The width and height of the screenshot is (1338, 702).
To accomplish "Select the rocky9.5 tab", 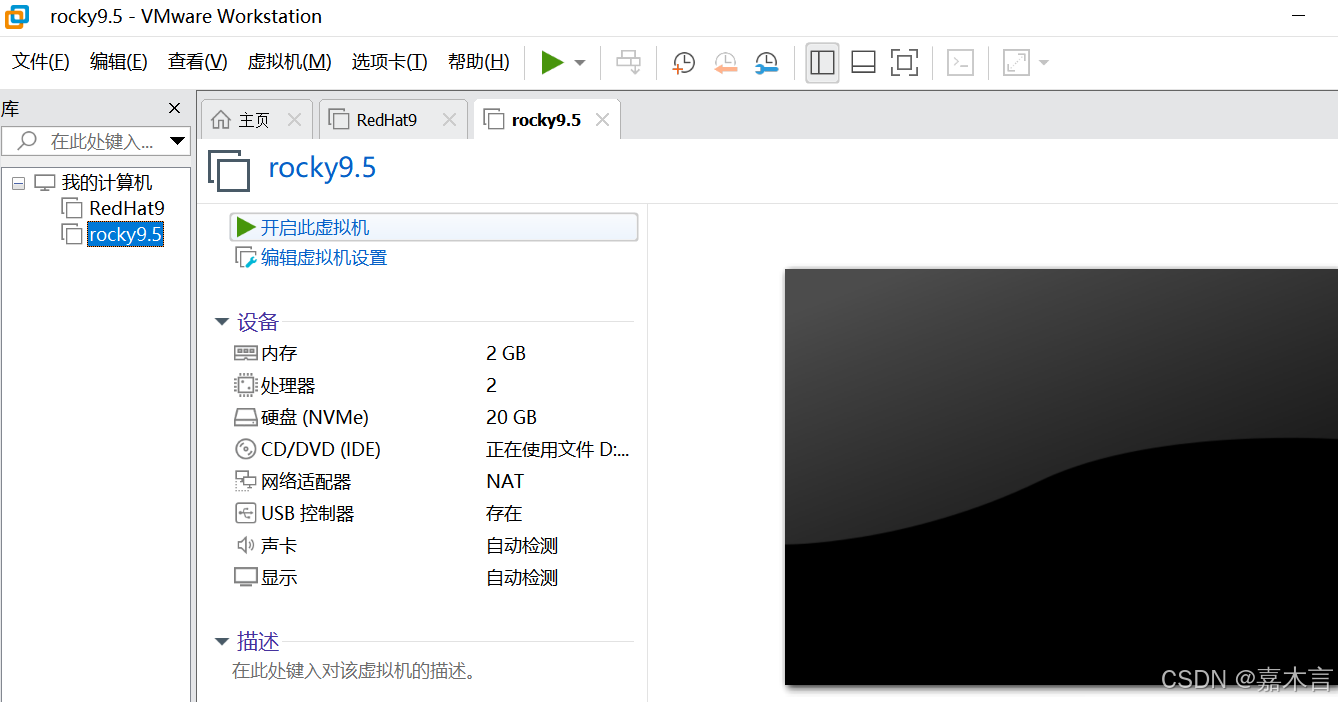I will pos(546,120).
